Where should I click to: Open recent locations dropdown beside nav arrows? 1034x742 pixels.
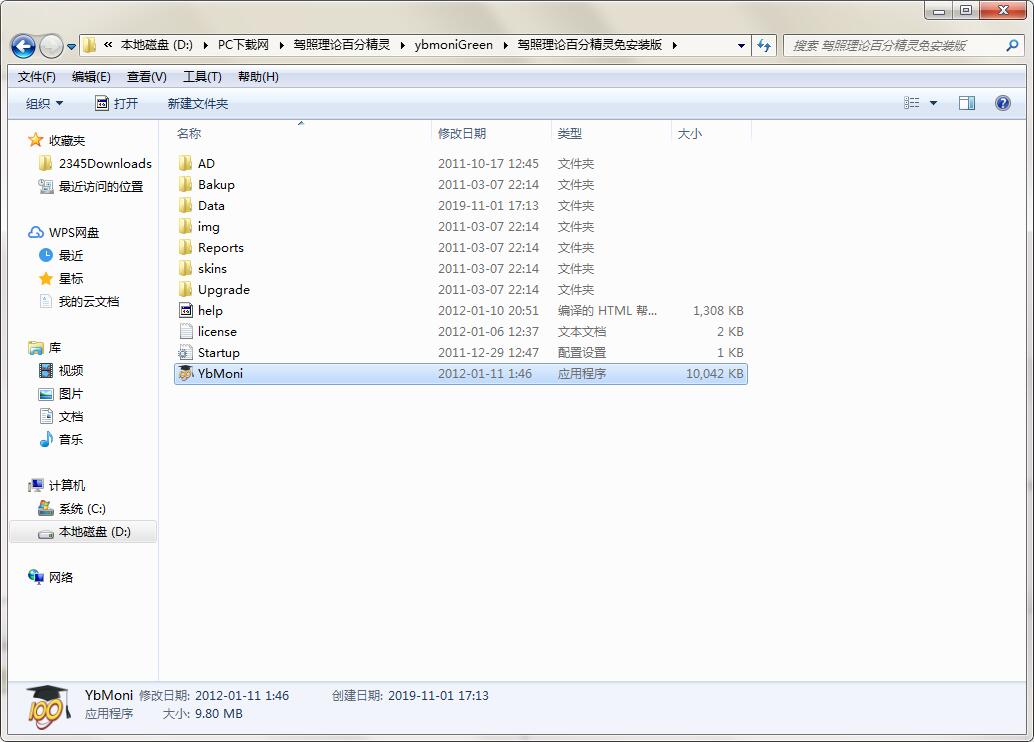coord(71,47)
